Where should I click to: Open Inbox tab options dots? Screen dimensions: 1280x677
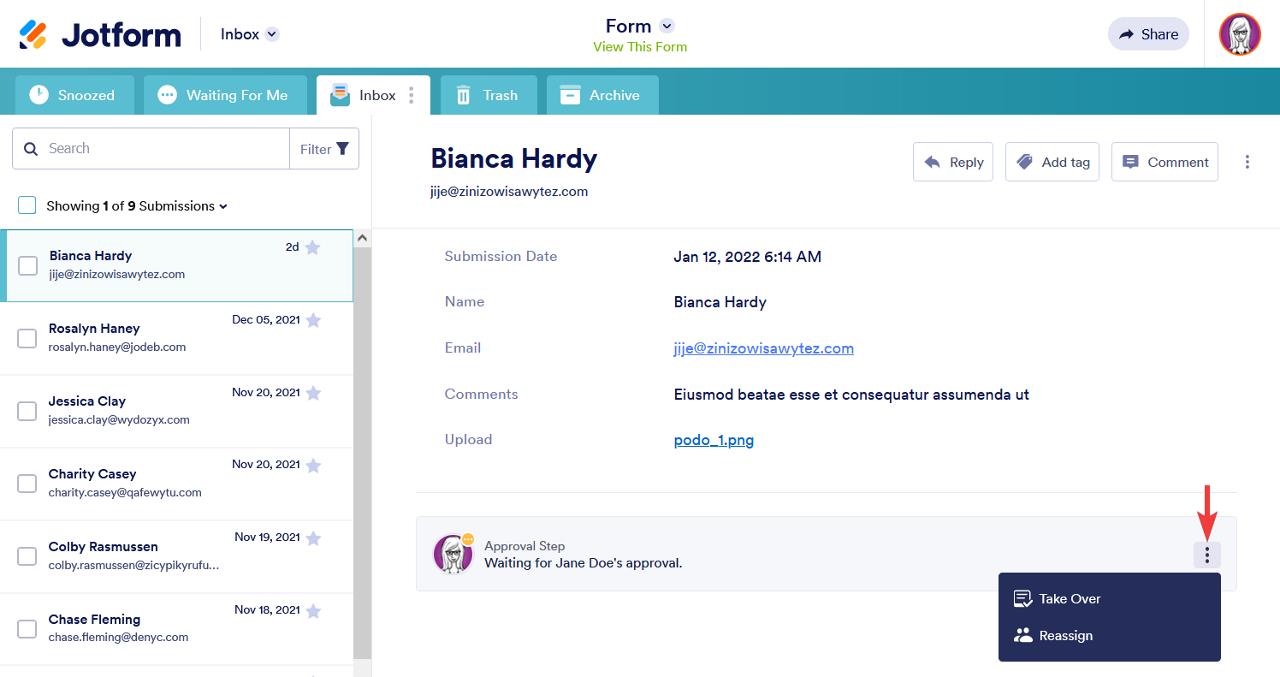point(411,95)
